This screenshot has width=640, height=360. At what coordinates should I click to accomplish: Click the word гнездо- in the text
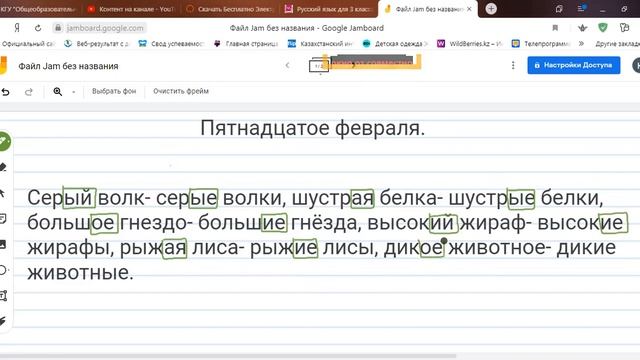[156, 223]
